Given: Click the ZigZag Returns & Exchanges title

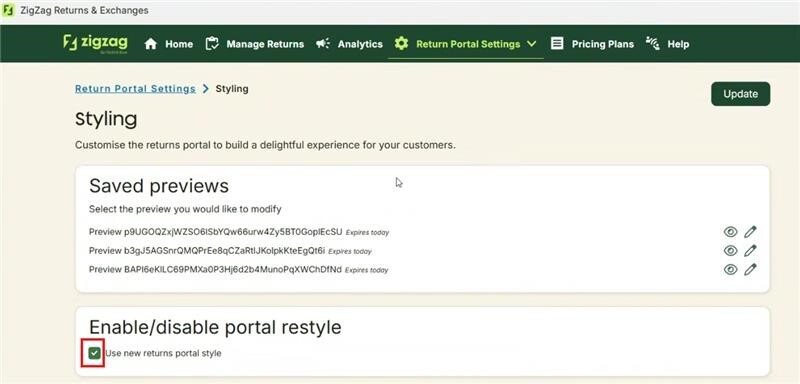Looking at the screenshot, I should [84, 10].
